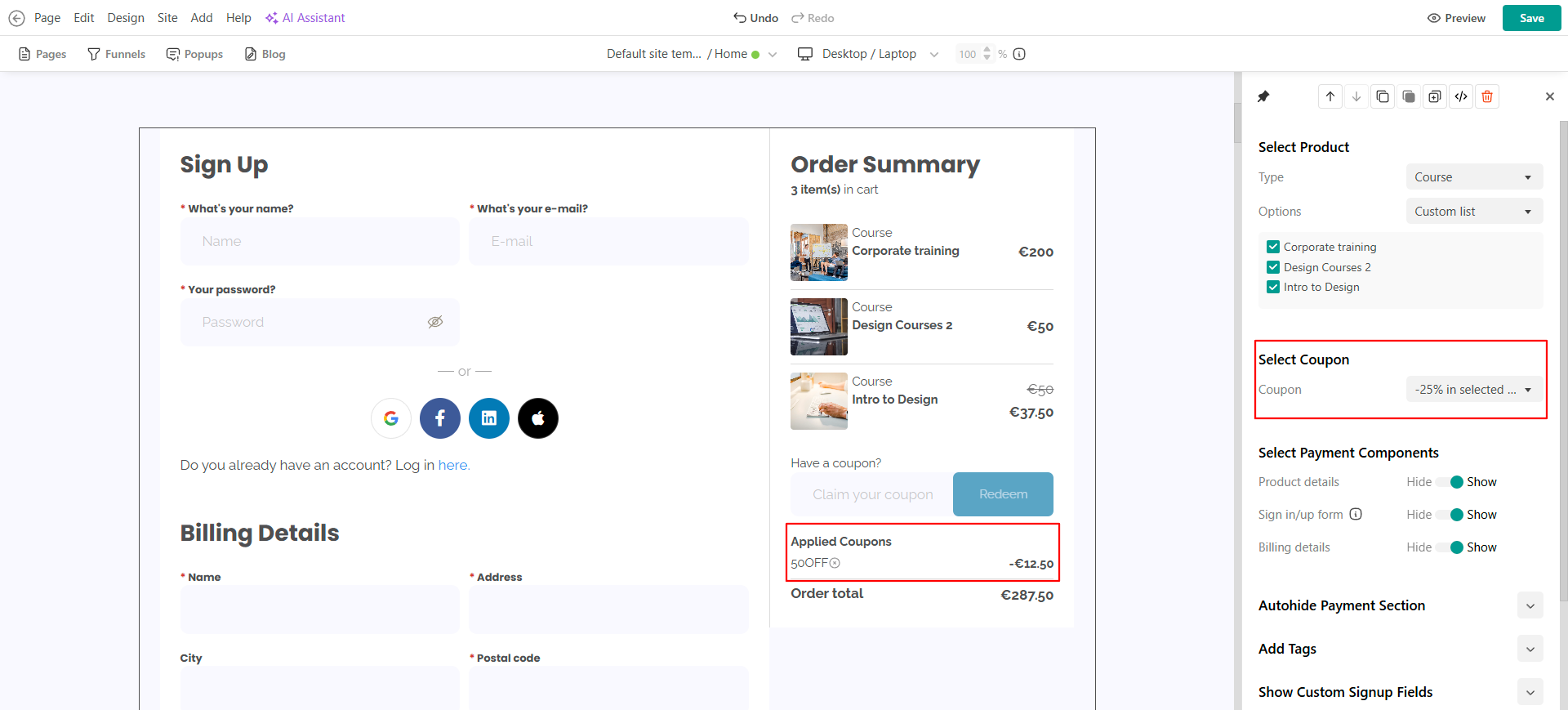Open the Blog panel
Image resolution: width=1568 pixels, height=710 pixels.
click(265, 54)
